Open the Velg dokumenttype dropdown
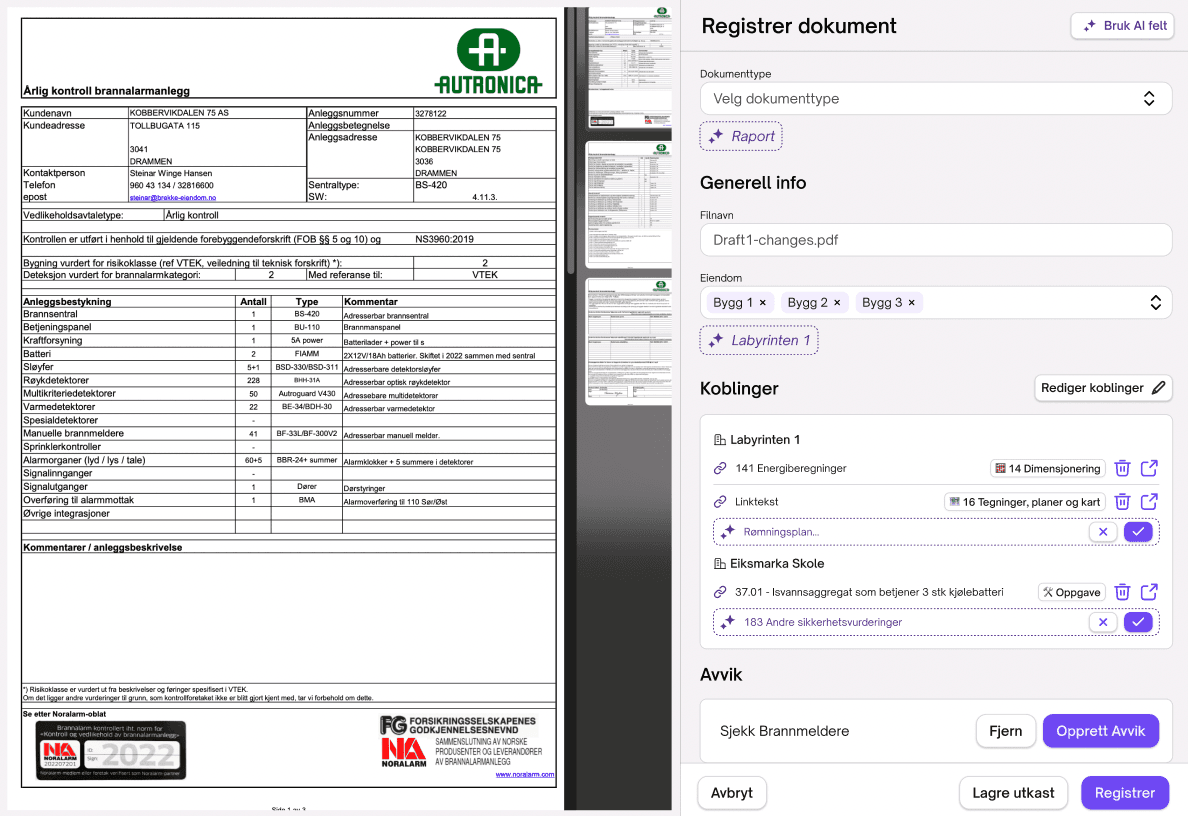1188x816 pixels. click(x=935, y=99)
